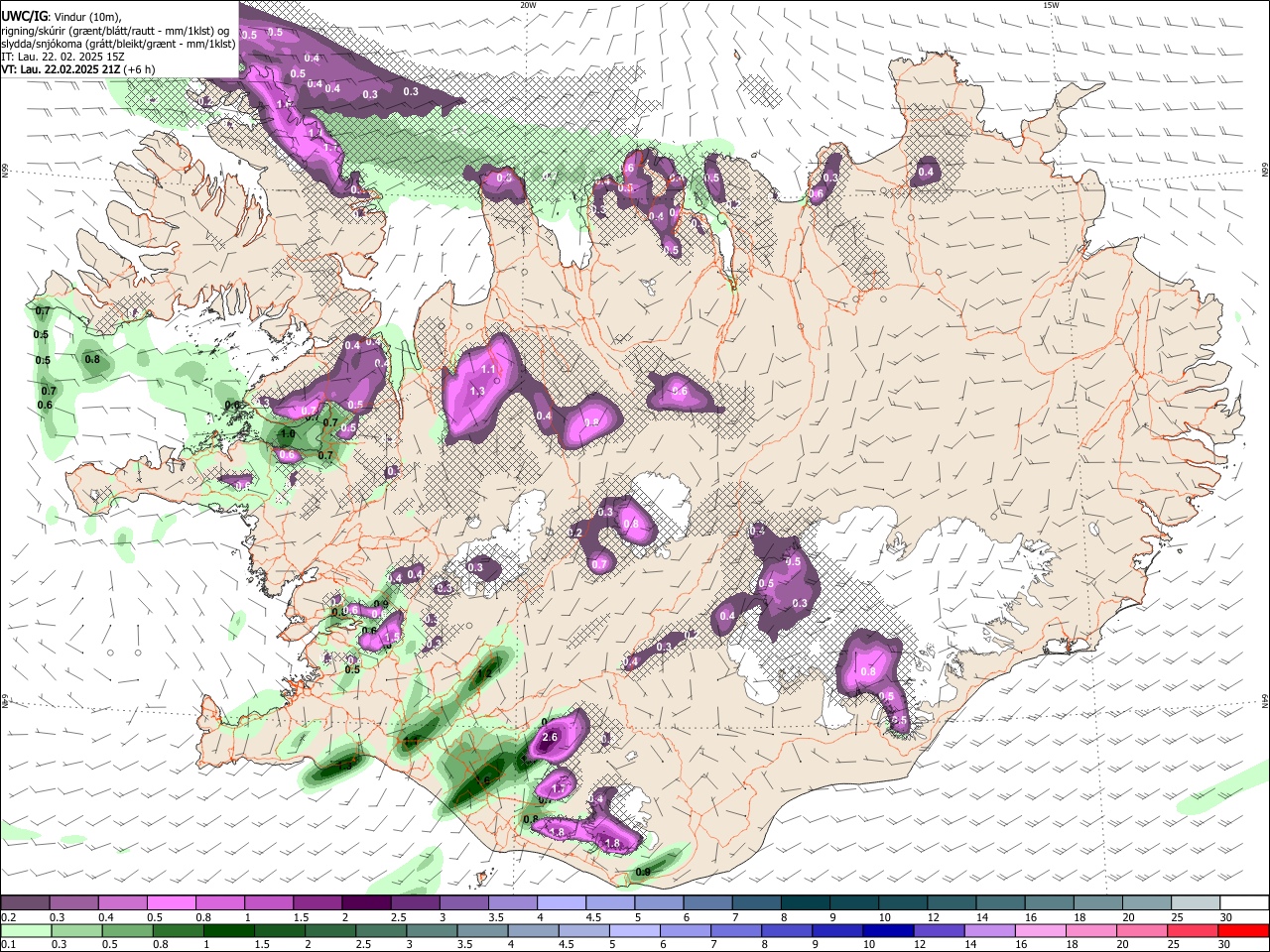
Task: Select the bright pink upper swatch between 0.5 and 0.8
Action: (x=171, y=903)
